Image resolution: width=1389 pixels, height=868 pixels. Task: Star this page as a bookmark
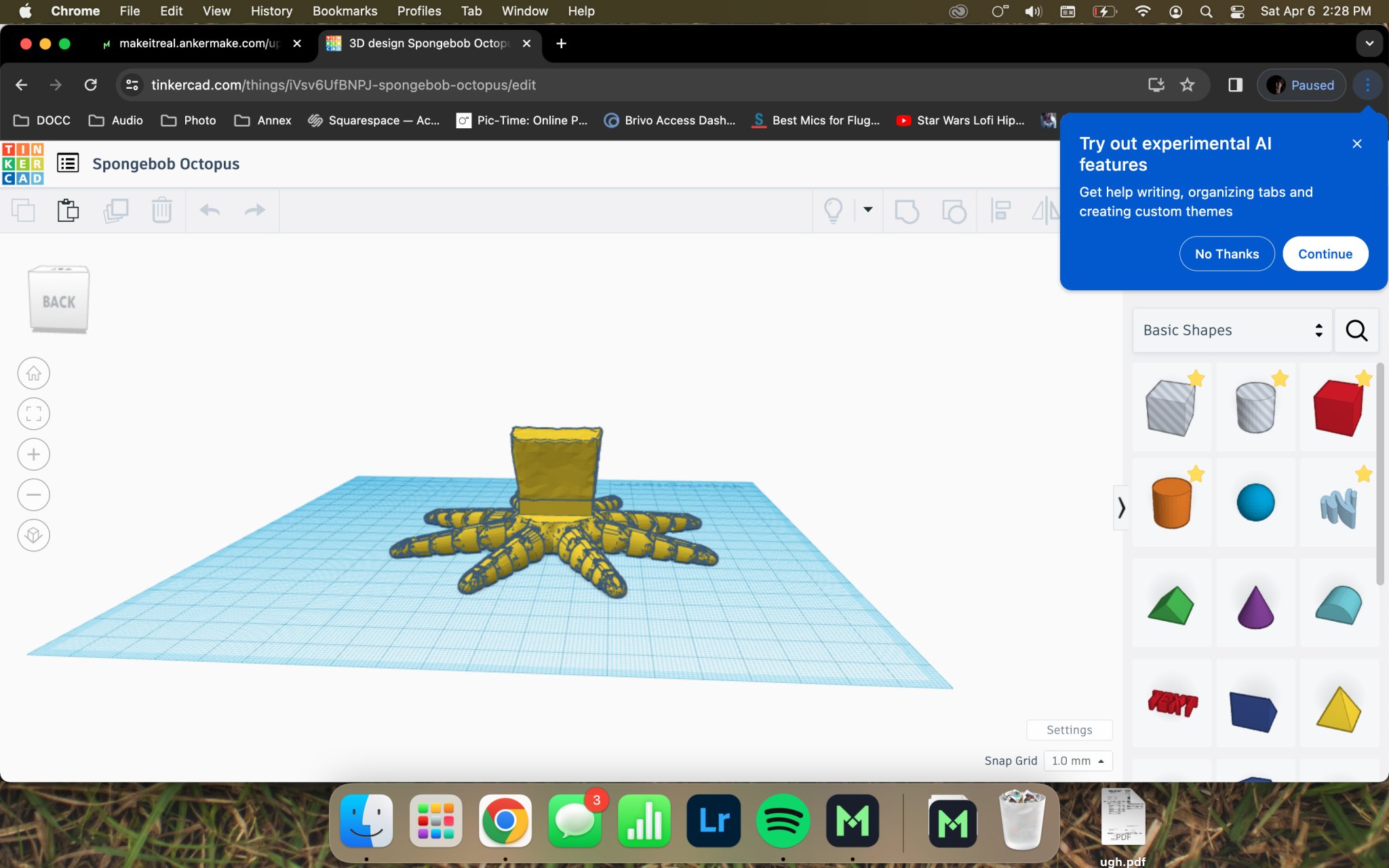pyautogui.click(x=1187, y=85)
